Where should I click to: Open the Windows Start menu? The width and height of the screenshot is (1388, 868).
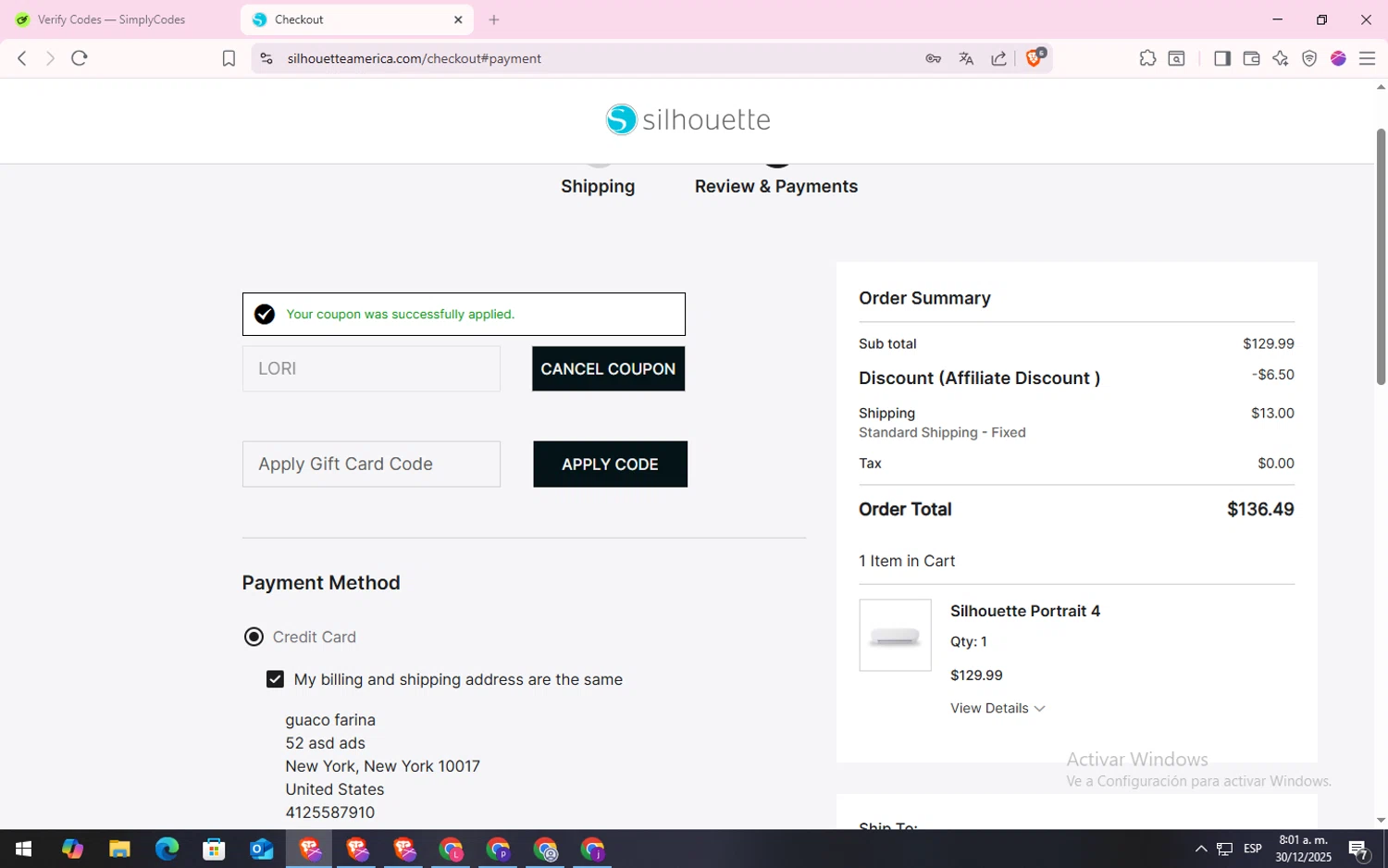24,849
